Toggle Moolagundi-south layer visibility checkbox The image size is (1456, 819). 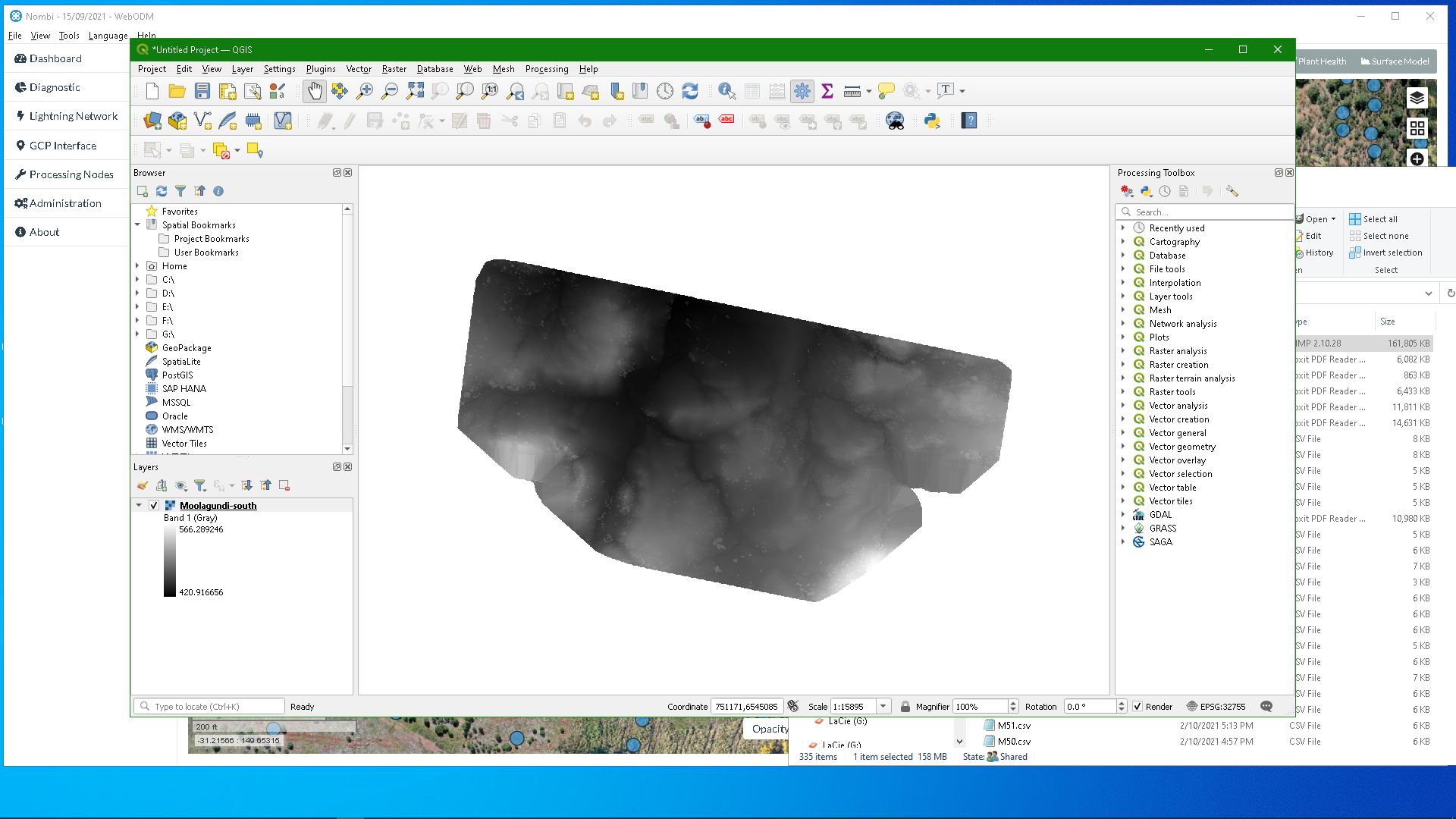coord(154,506)
